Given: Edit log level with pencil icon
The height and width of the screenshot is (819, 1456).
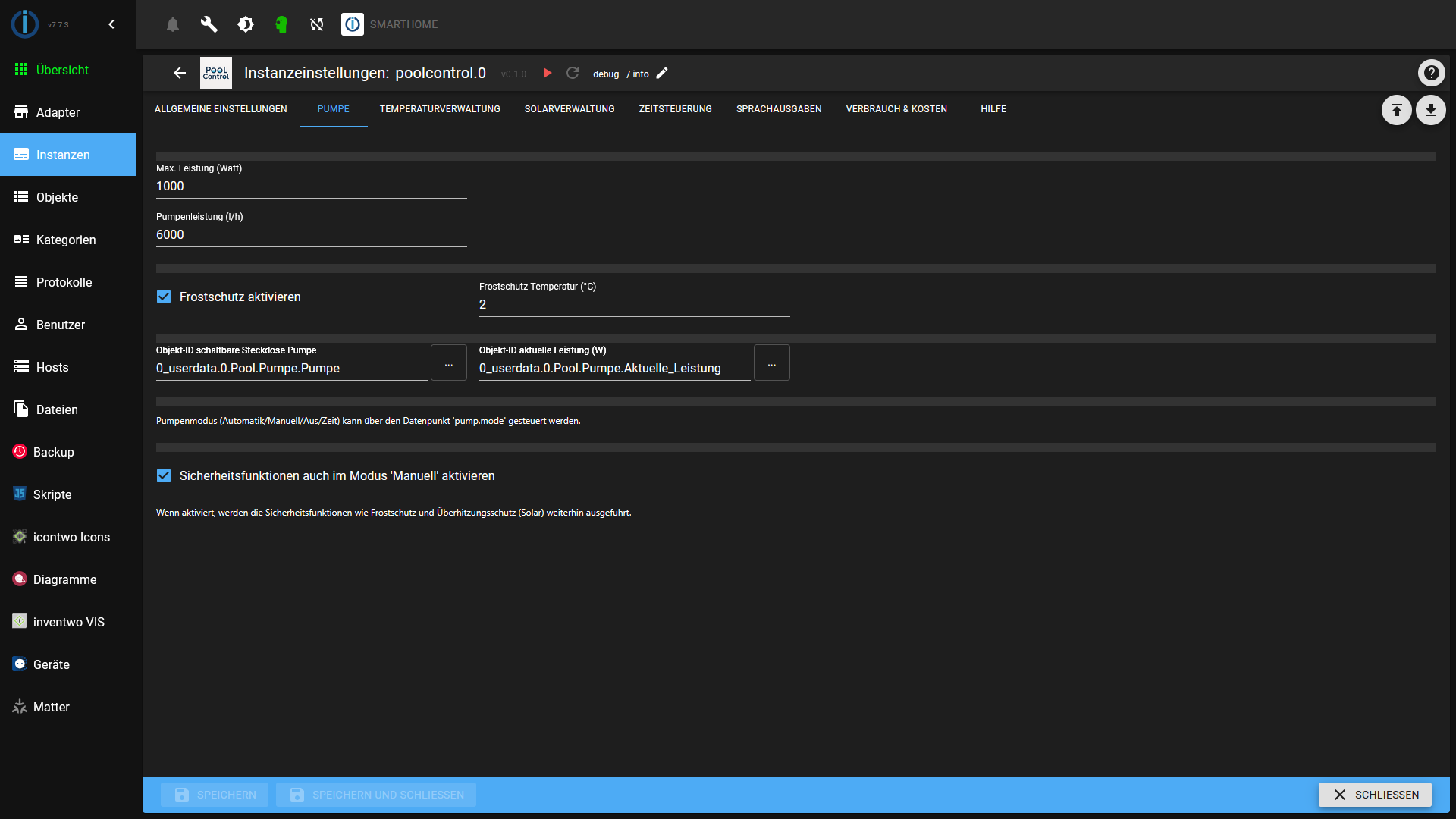Looking at the screenshot, I should tap(662, 73).
